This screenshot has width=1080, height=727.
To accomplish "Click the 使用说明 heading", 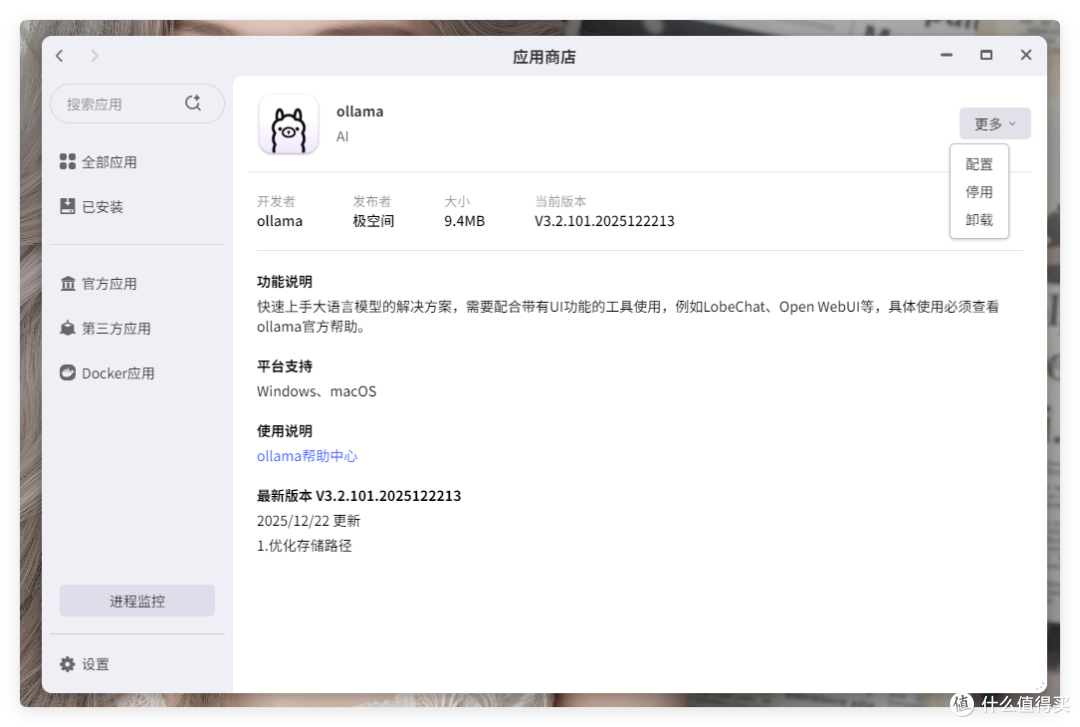I will [284, 431].
